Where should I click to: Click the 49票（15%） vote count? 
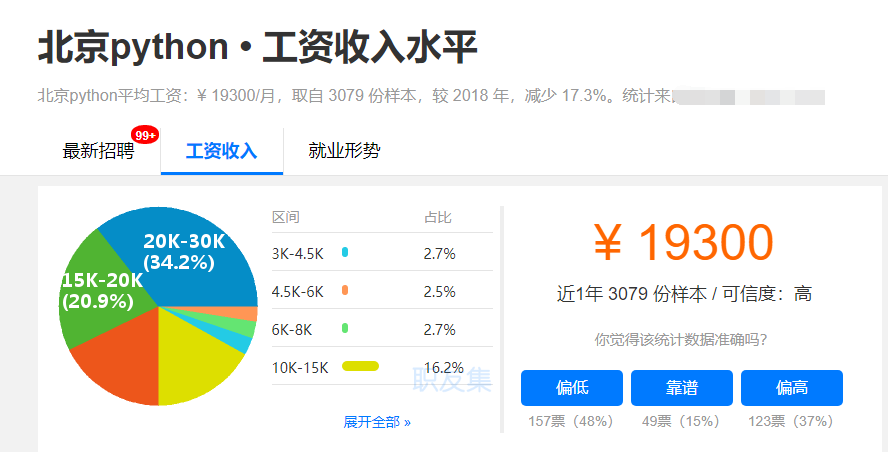pos(681,421)
